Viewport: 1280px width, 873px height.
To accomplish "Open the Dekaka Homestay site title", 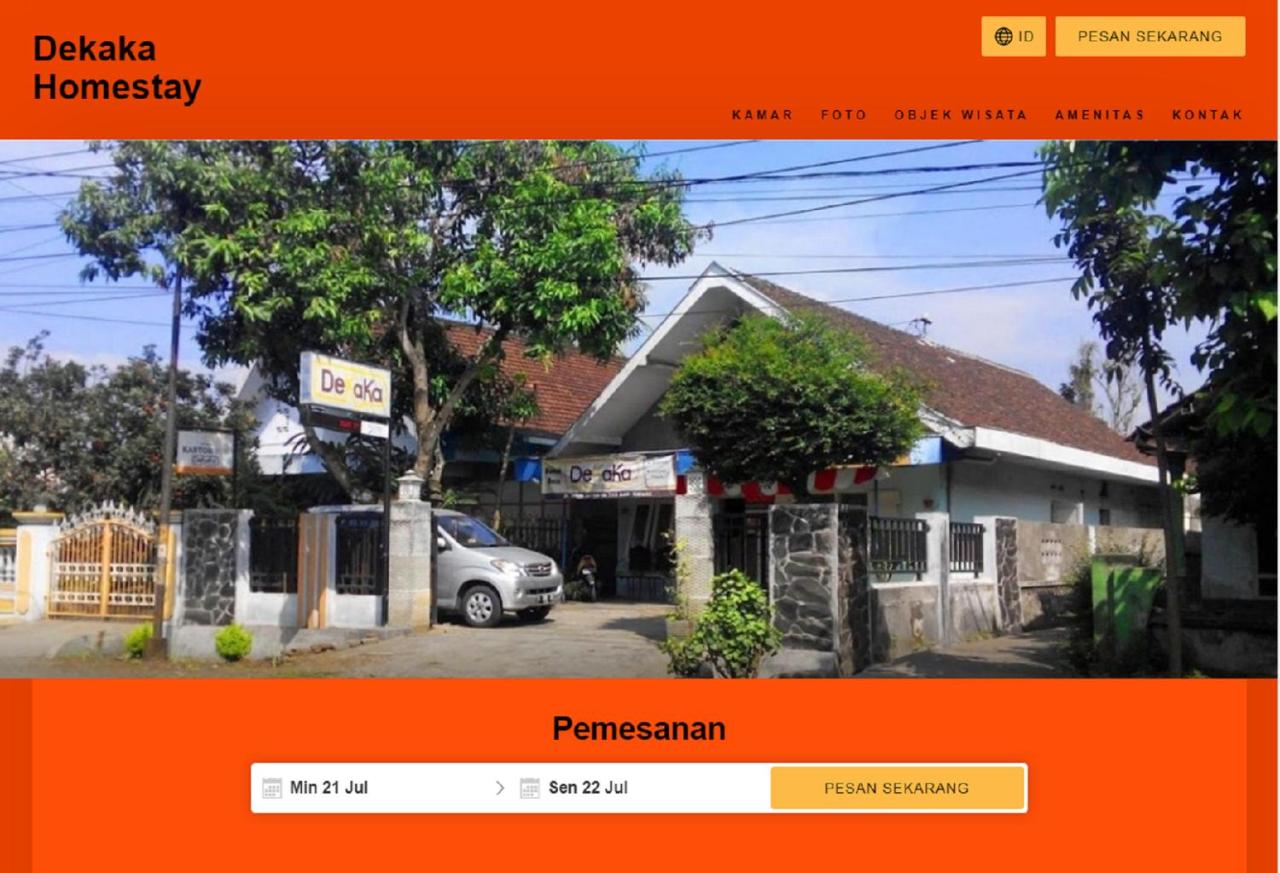I will coord(117,67).
